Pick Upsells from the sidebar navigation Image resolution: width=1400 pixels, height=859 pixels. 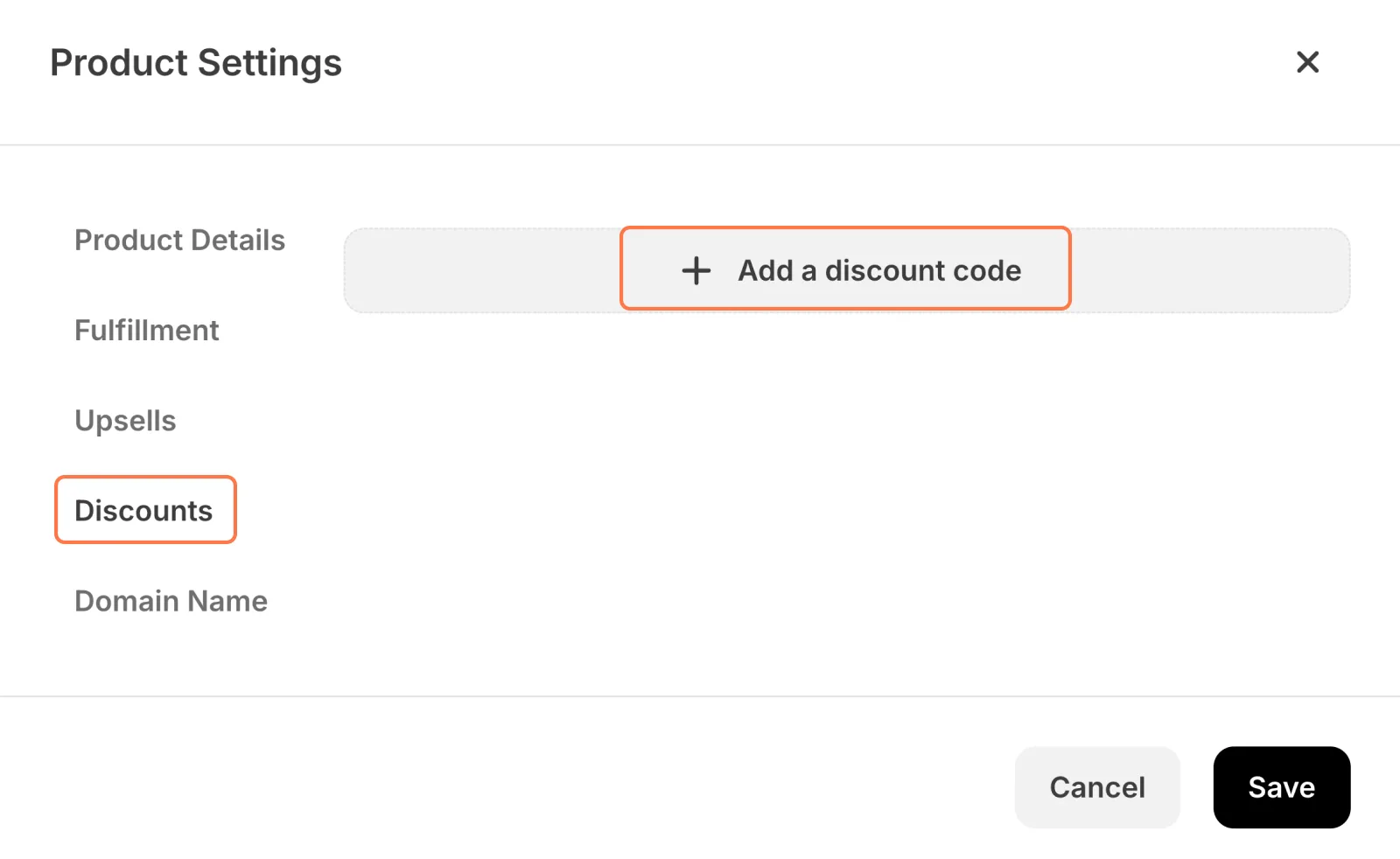[x=125, y=421]
